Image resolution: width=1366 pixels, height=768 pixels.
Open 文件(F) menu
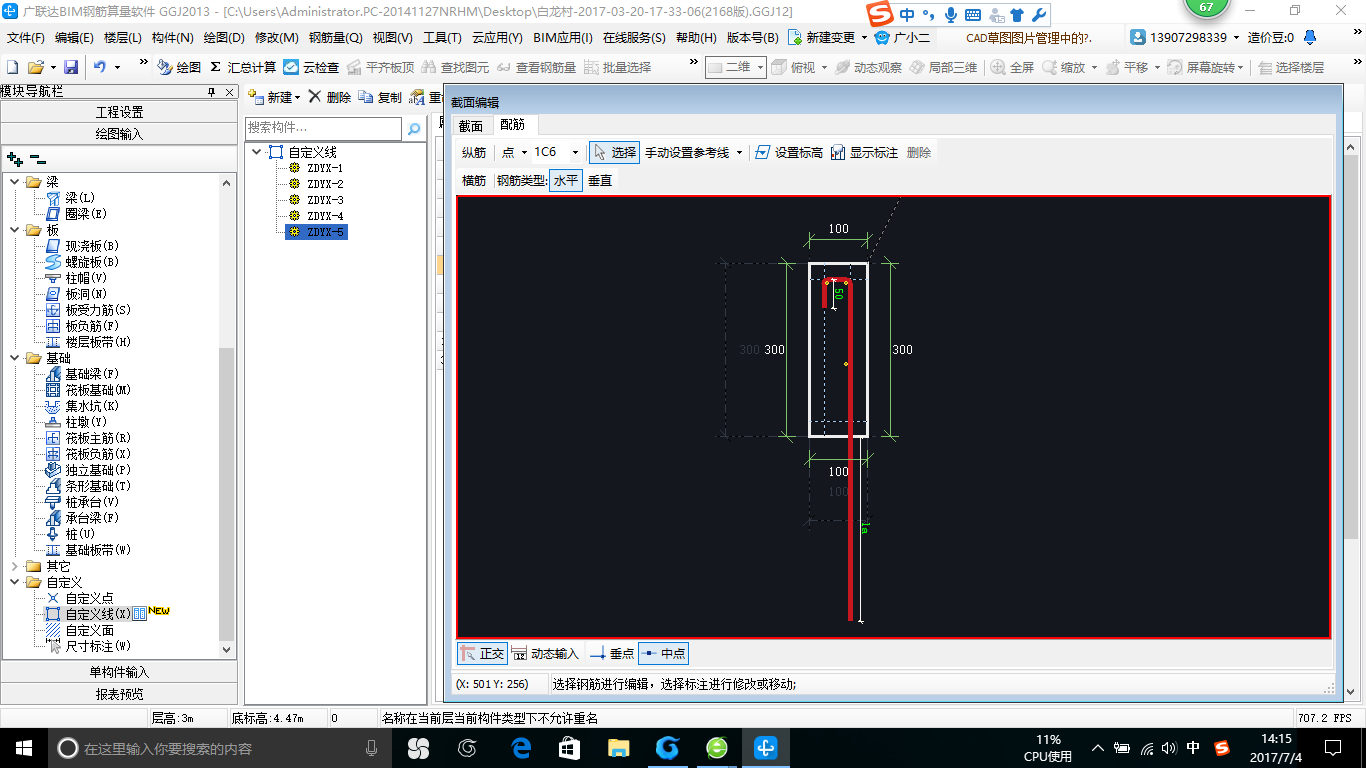tap(26, 38)
